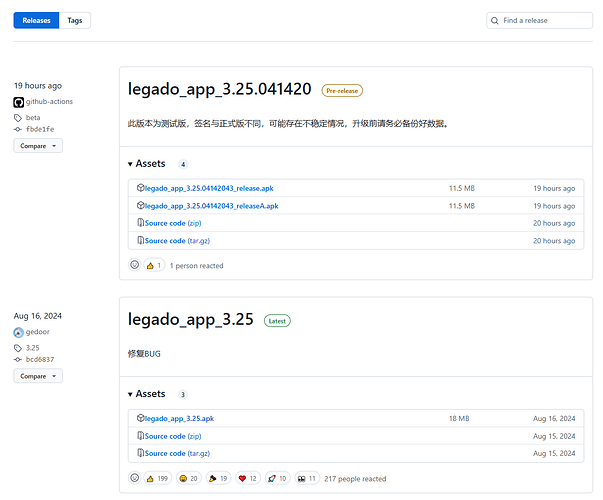Open emoji reaction picker for pre-release
The height and width of the screenshot is (500, 603).
134,265
